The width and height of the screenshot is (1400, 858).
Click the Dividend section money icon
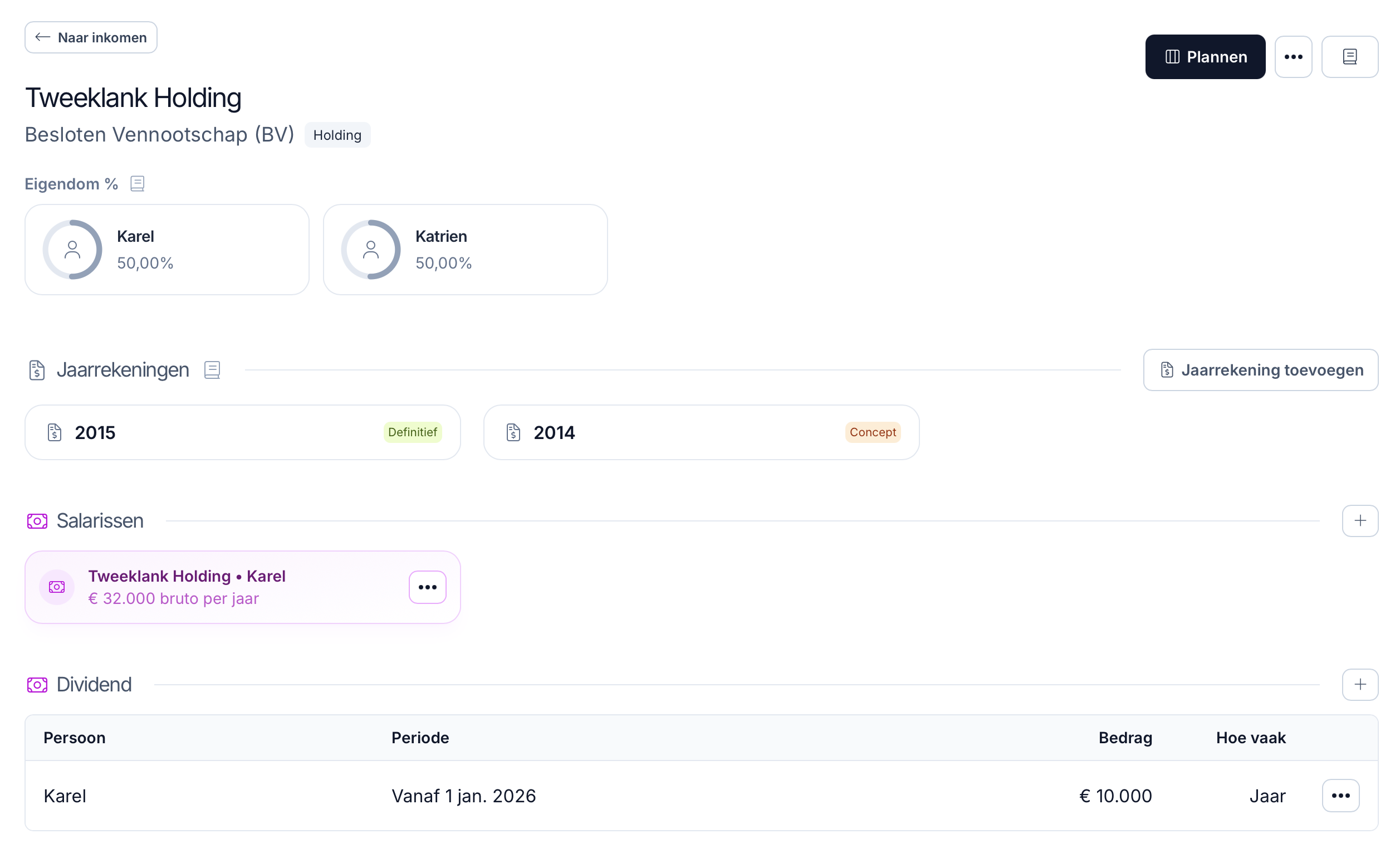[x=37, y=685]
